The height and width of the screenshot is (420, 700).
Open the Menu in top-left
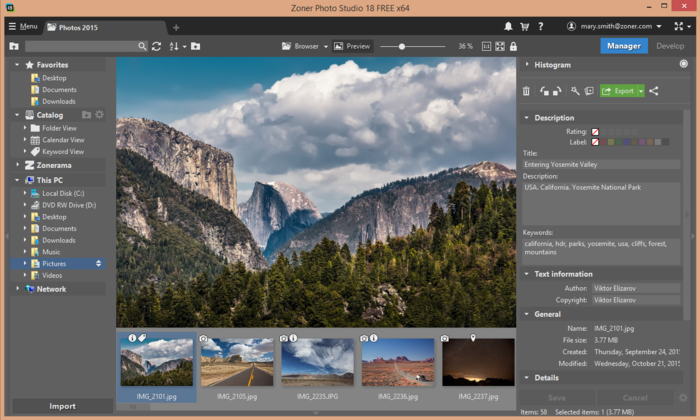click(x=22, y=26)
